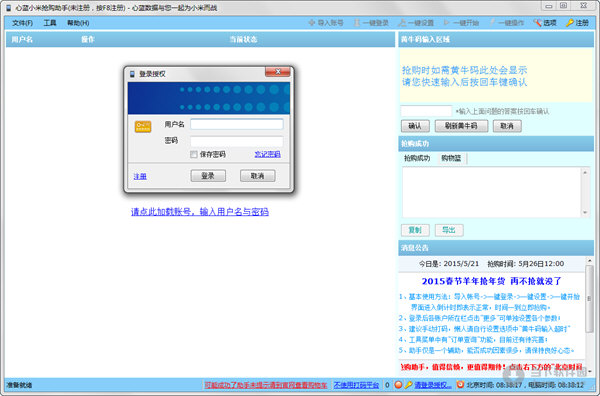Image resolution: width=600 pixels, height=396 pixels.
Task: Click the 用户名 column header
Action: click(22, 39)
